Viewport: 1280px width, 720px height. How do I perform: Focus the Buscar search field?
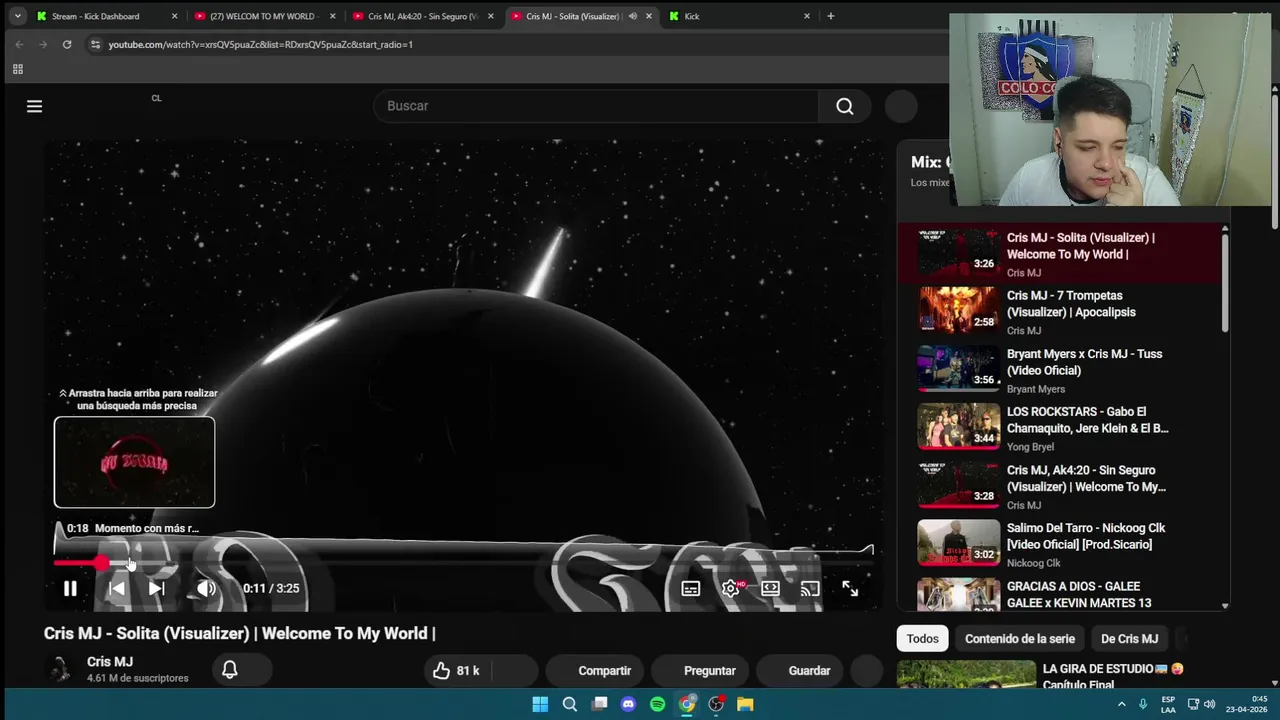[x=596, y=106]
